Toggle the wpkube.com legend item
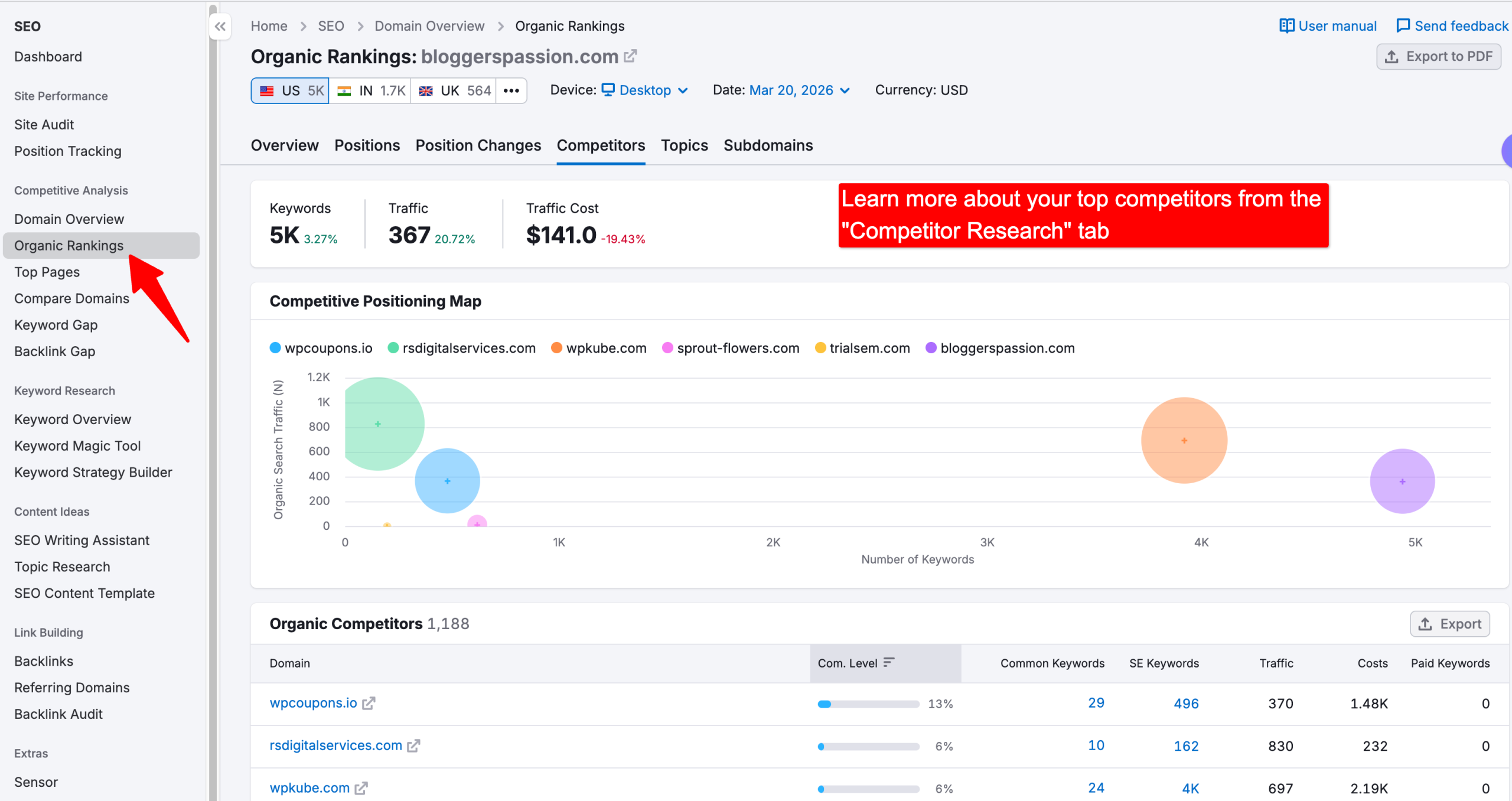Screen dimensions: 1512x801 click(598, 348)
